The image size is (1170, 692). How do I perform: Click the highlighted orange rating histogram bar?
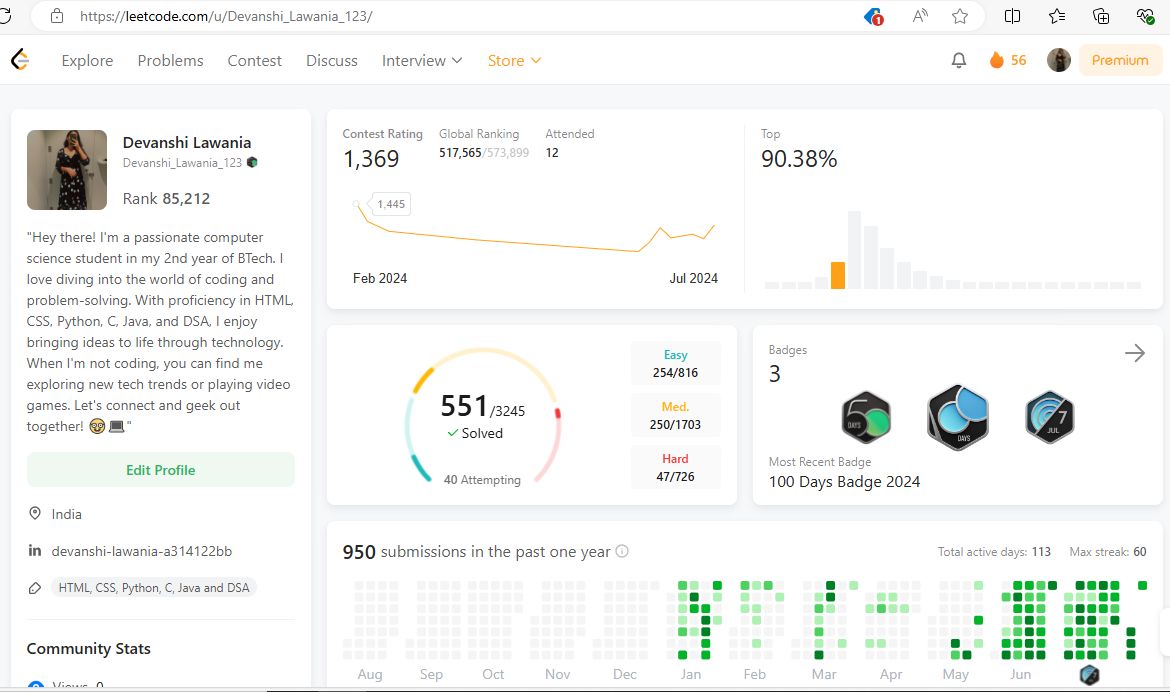pos(838,275)
